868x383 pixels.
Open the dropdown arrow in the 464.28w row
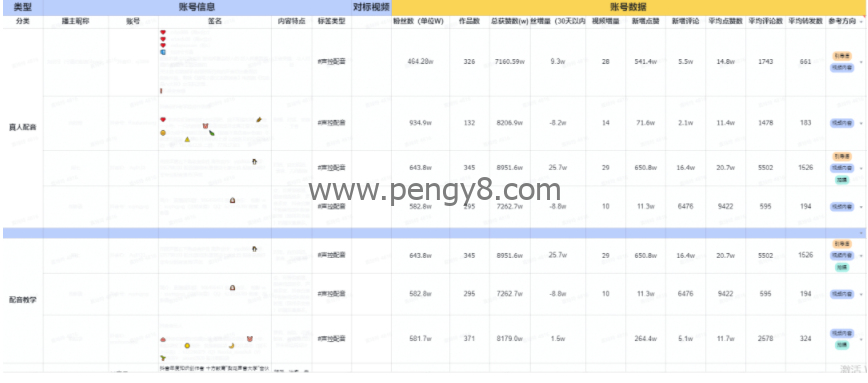(x=861, y=62)
